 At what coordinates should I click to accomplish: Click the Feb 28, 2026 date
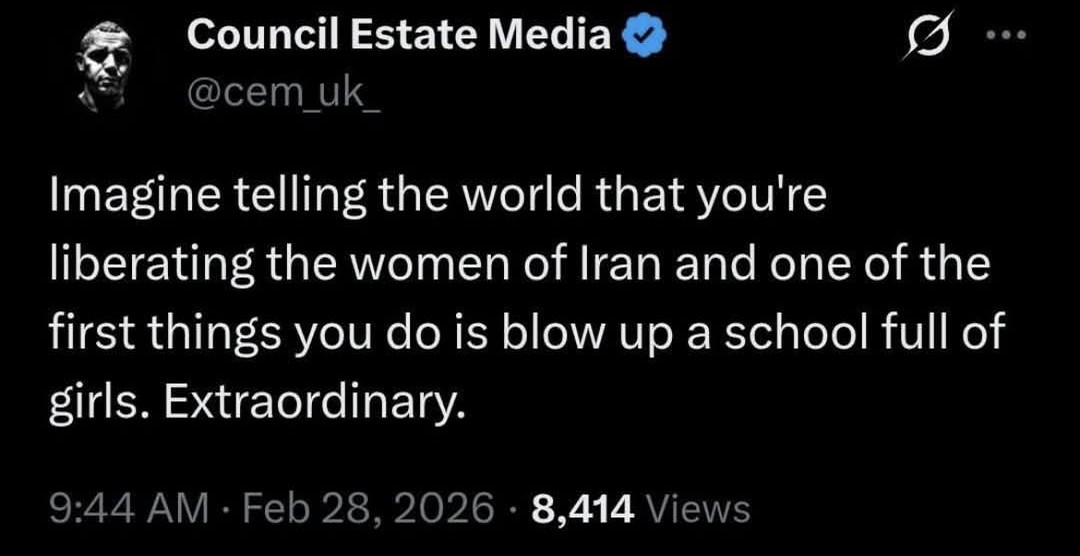click(x=366, y=509)
